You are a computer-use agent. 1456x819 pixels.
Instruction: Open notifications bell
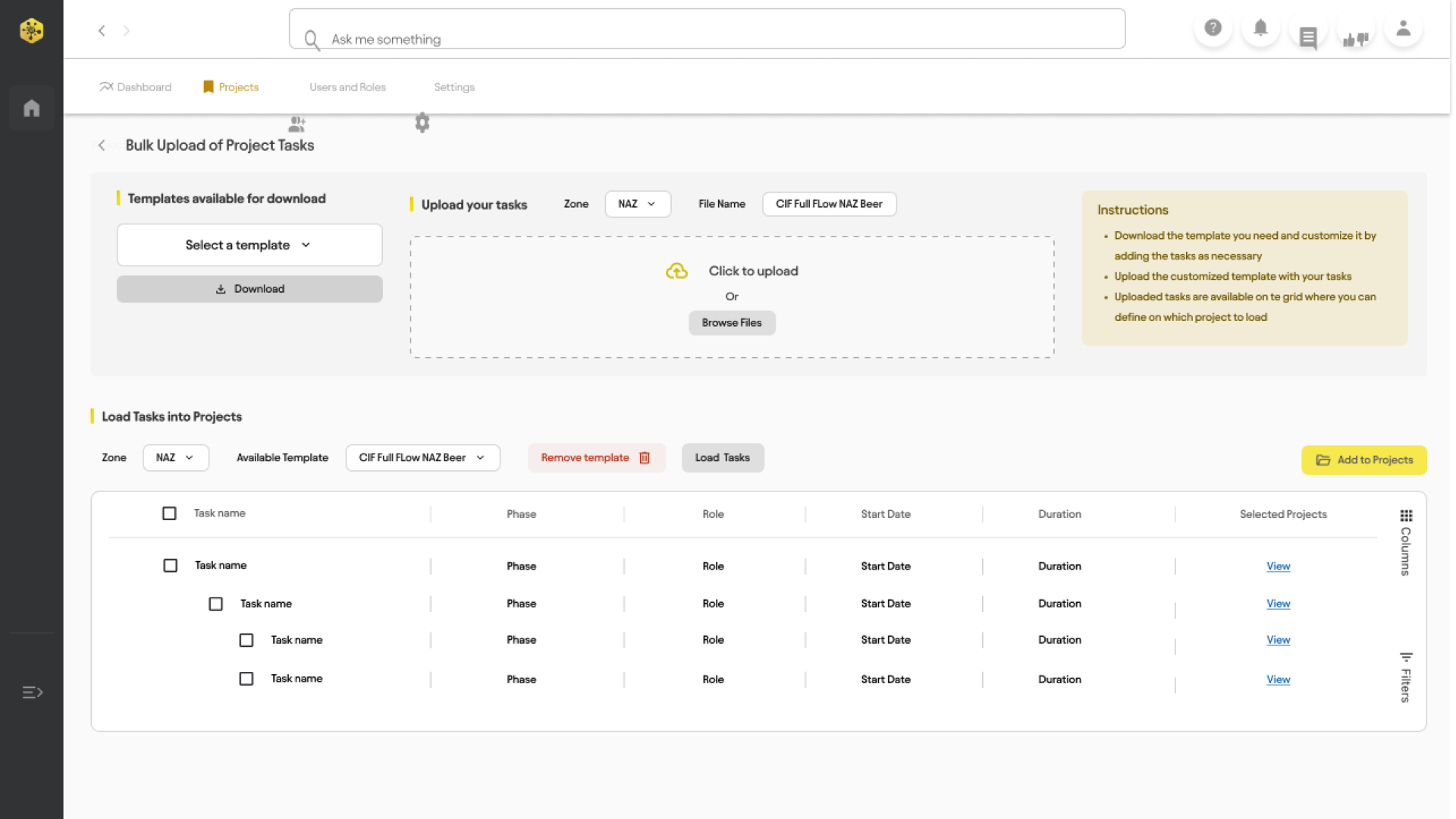tap(1260, 28)
